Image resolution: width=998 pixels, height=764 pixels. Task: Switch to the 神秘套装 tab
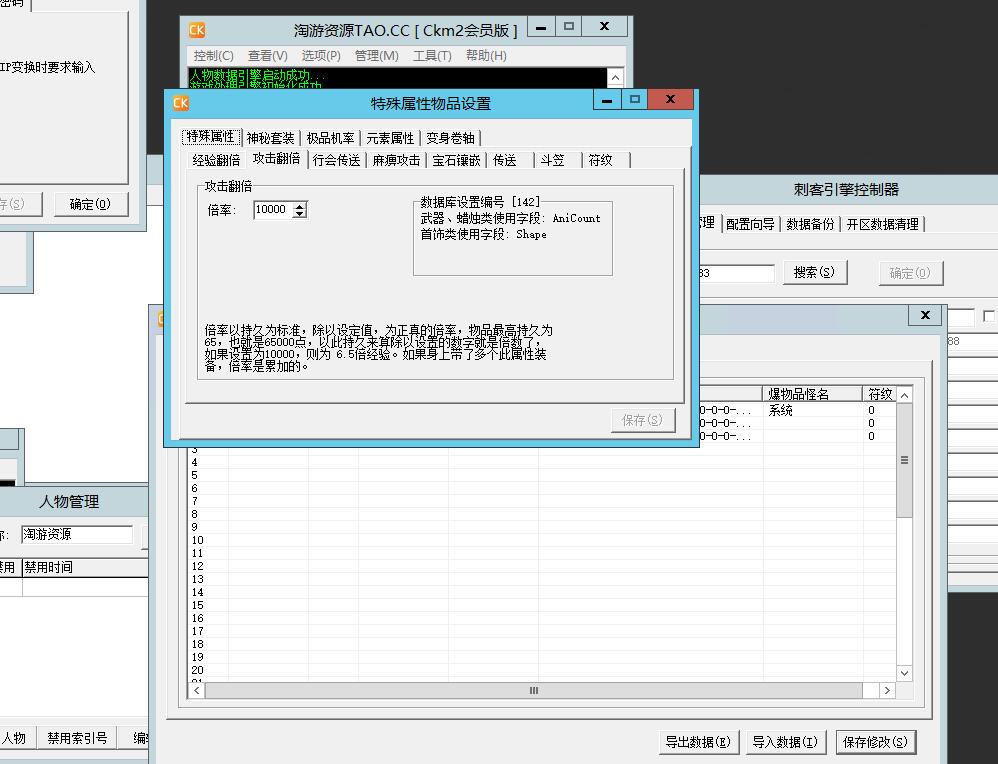pos(270,138)
